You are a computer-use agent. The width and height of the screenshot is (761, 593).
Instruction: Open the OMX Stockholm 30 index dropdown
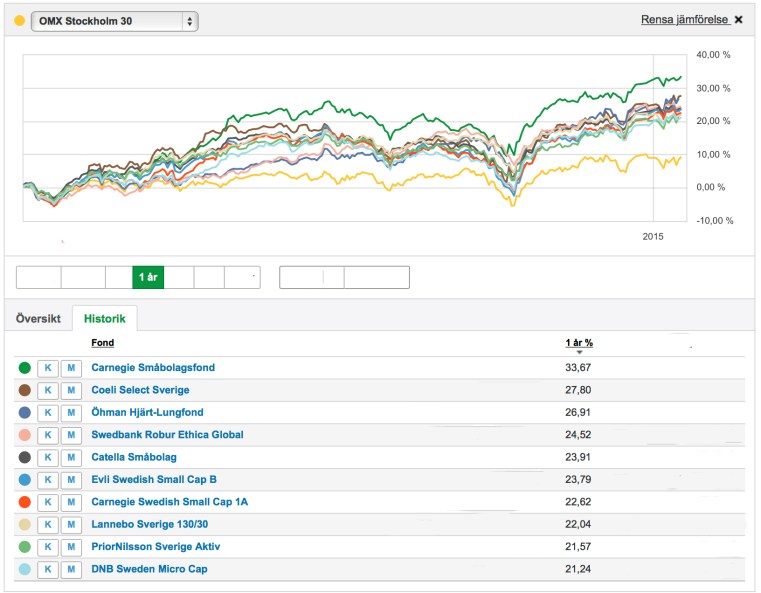pos(114,21)
